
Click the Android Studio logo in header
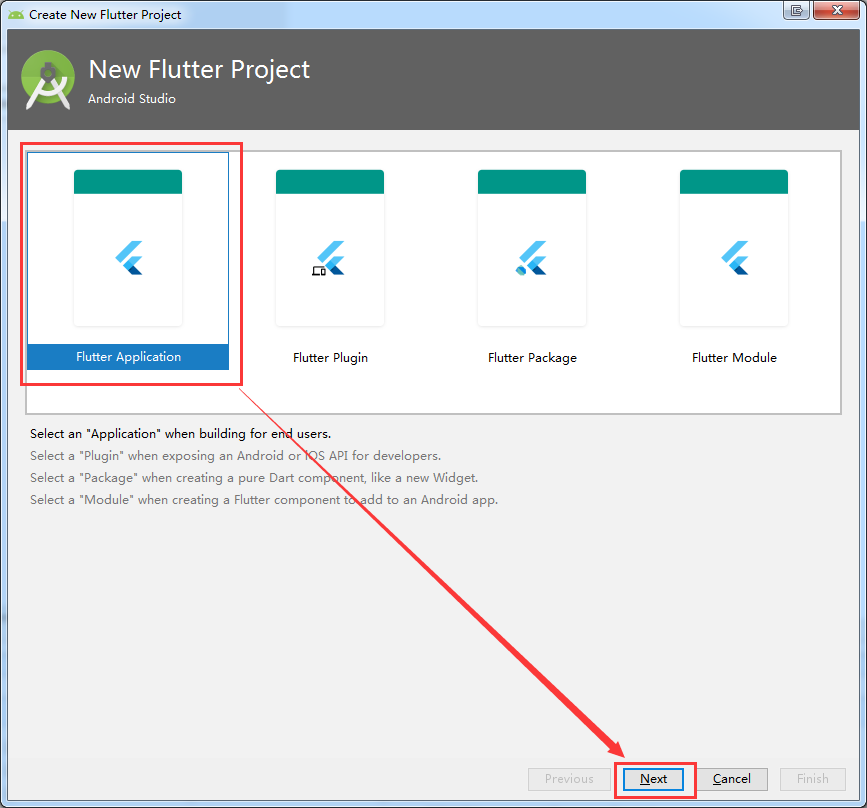(48, 80)
